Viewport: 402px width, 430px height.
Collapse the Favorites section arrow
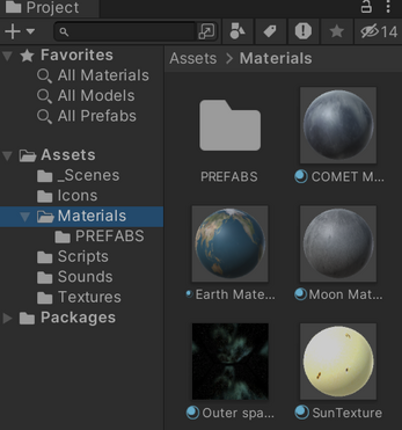point(7,56)
